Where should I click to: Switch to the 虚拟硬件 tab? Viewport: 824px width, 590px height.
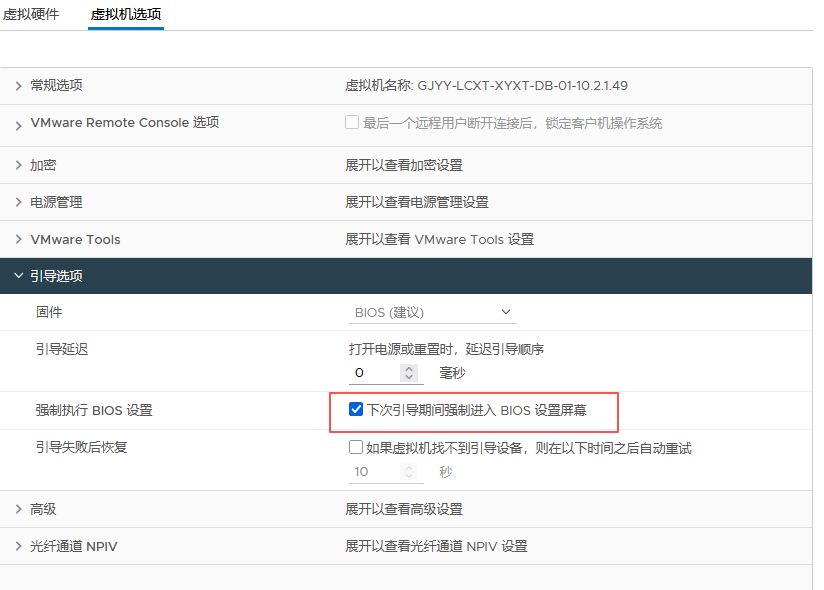[x=31, y=15]
